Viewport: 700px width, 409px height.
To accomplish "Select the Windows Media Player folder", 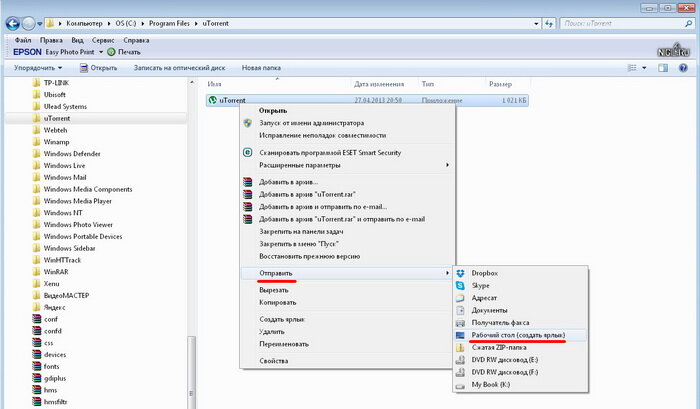I will pos(77,201).
